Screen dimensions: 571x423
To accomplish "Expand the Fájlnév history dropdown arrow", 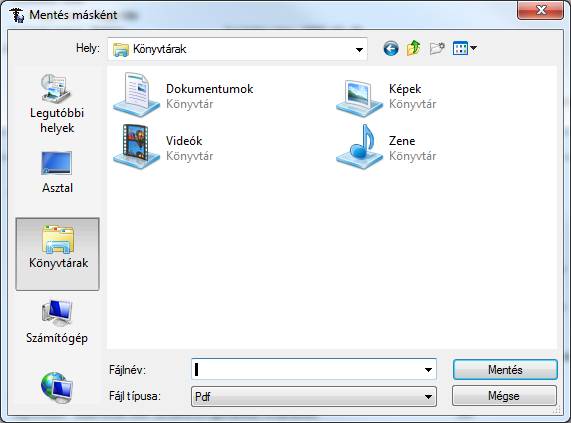I will point(428,370).
